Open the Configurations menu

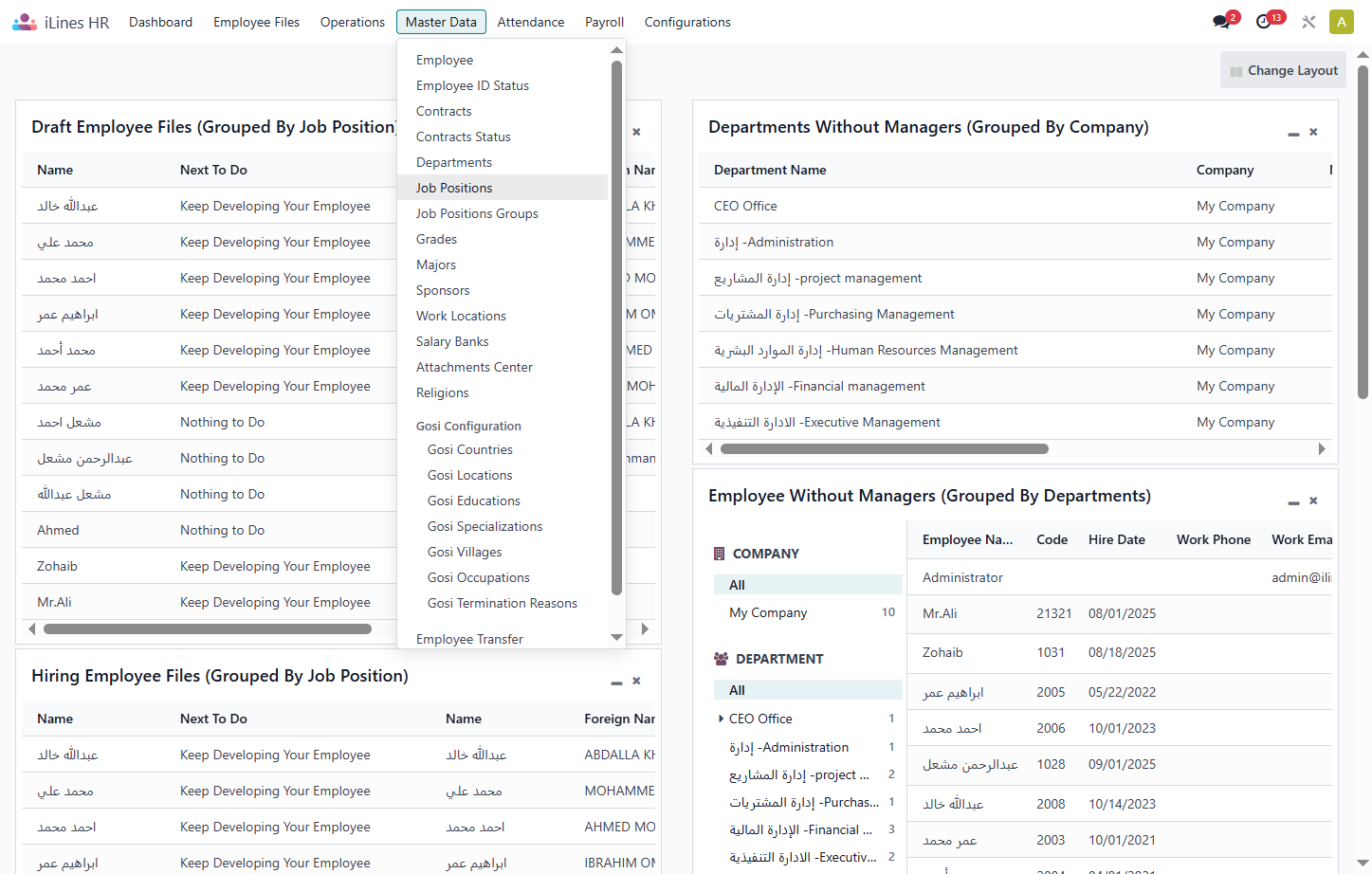[687, 22]
